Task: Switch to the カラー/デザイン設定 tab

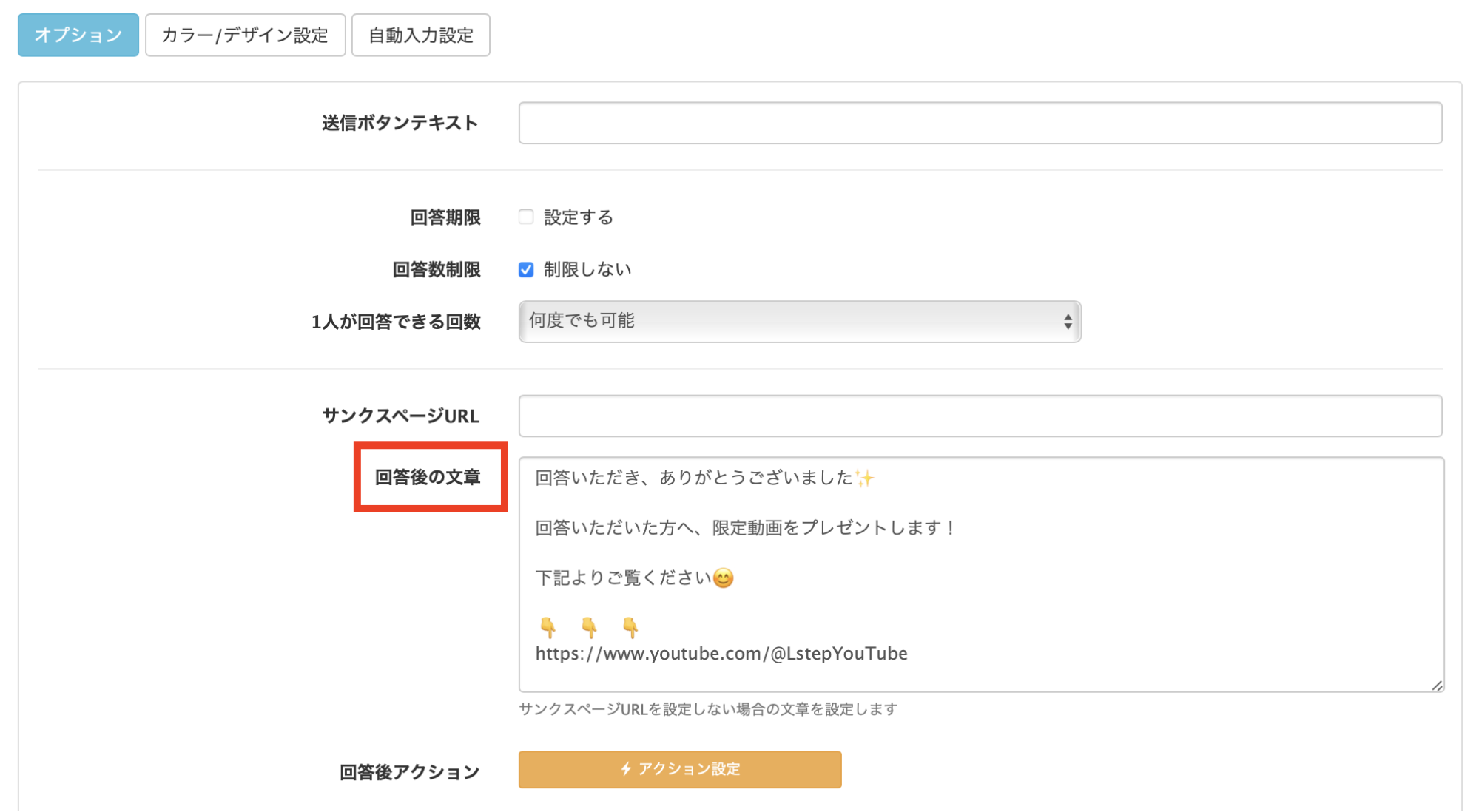Action: [245, 35]
